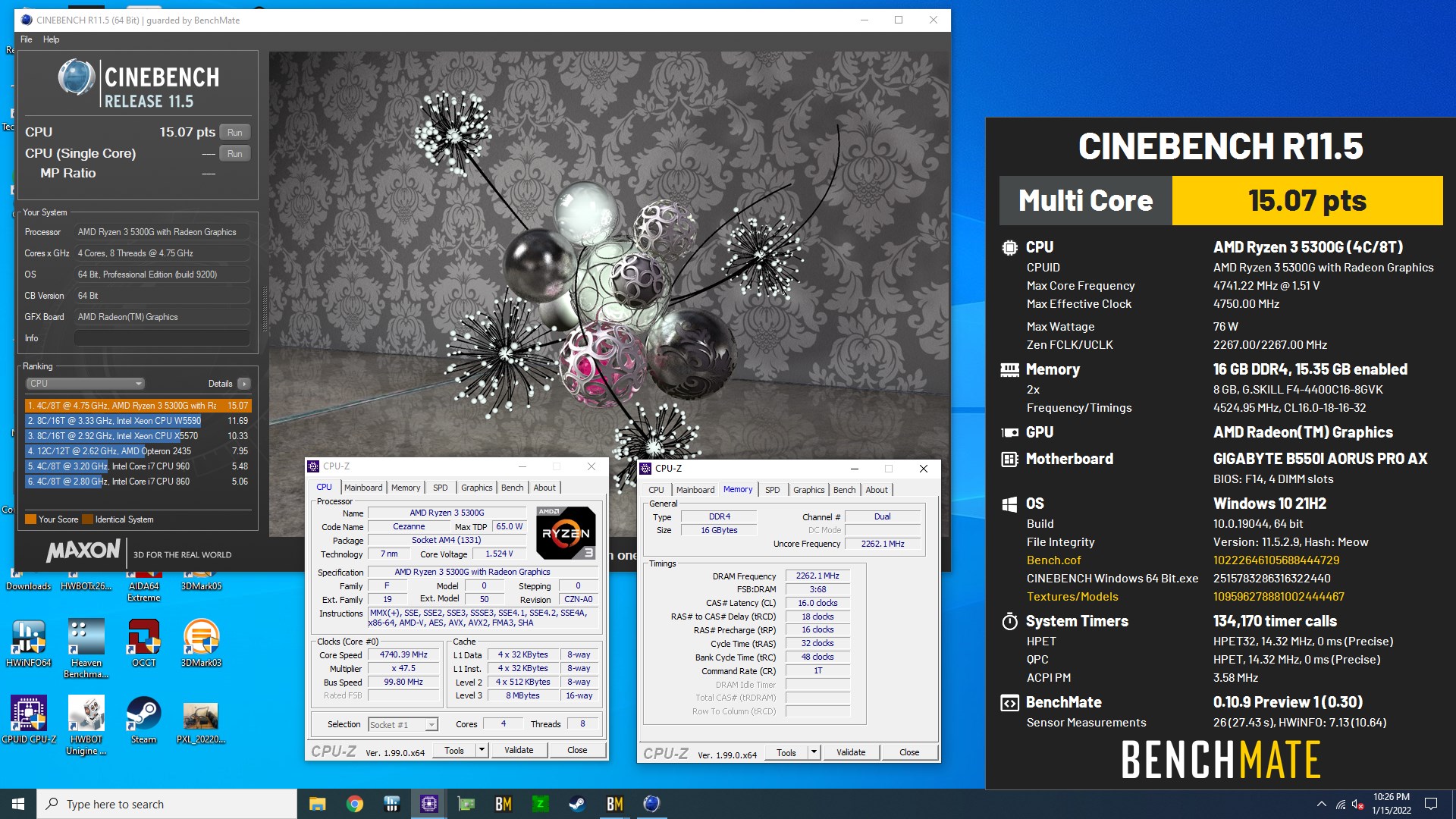1456x819 pixels.
Task: Expand Tools dropdown arrow in left CPU-Z
Action: click(482, 751)
